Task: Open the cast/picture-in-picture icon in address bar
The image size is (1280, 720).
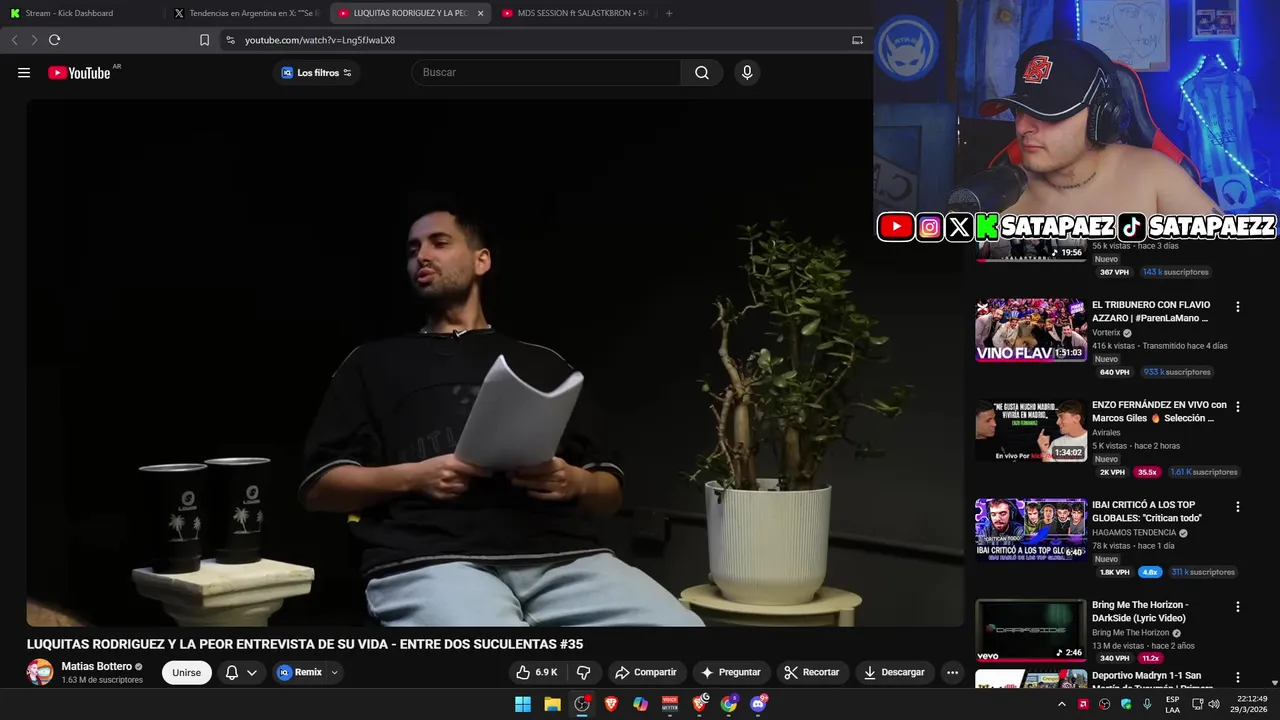Action: [x=857, y=40]
